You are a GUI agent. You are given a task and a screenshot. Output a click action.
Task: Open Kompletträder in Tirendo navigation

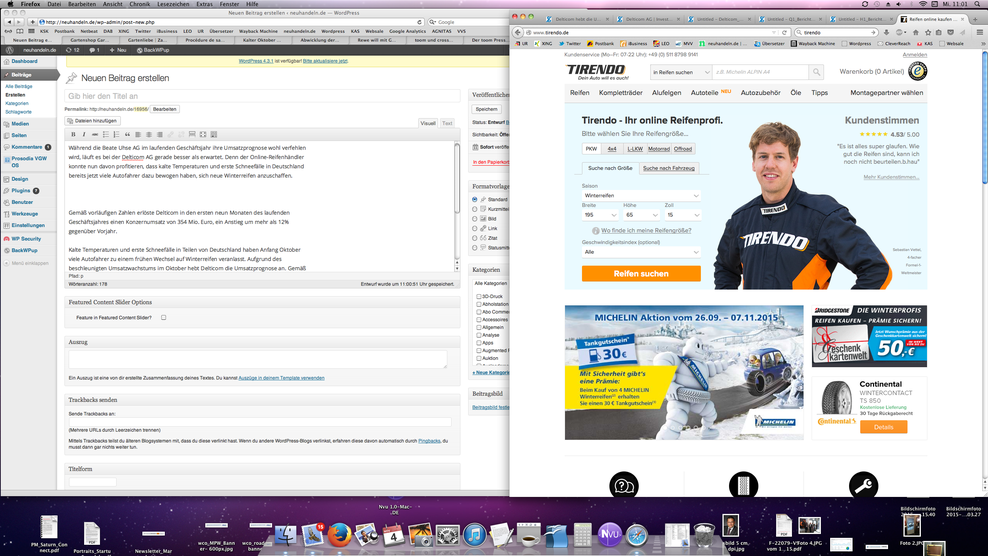tap(621, 93)
